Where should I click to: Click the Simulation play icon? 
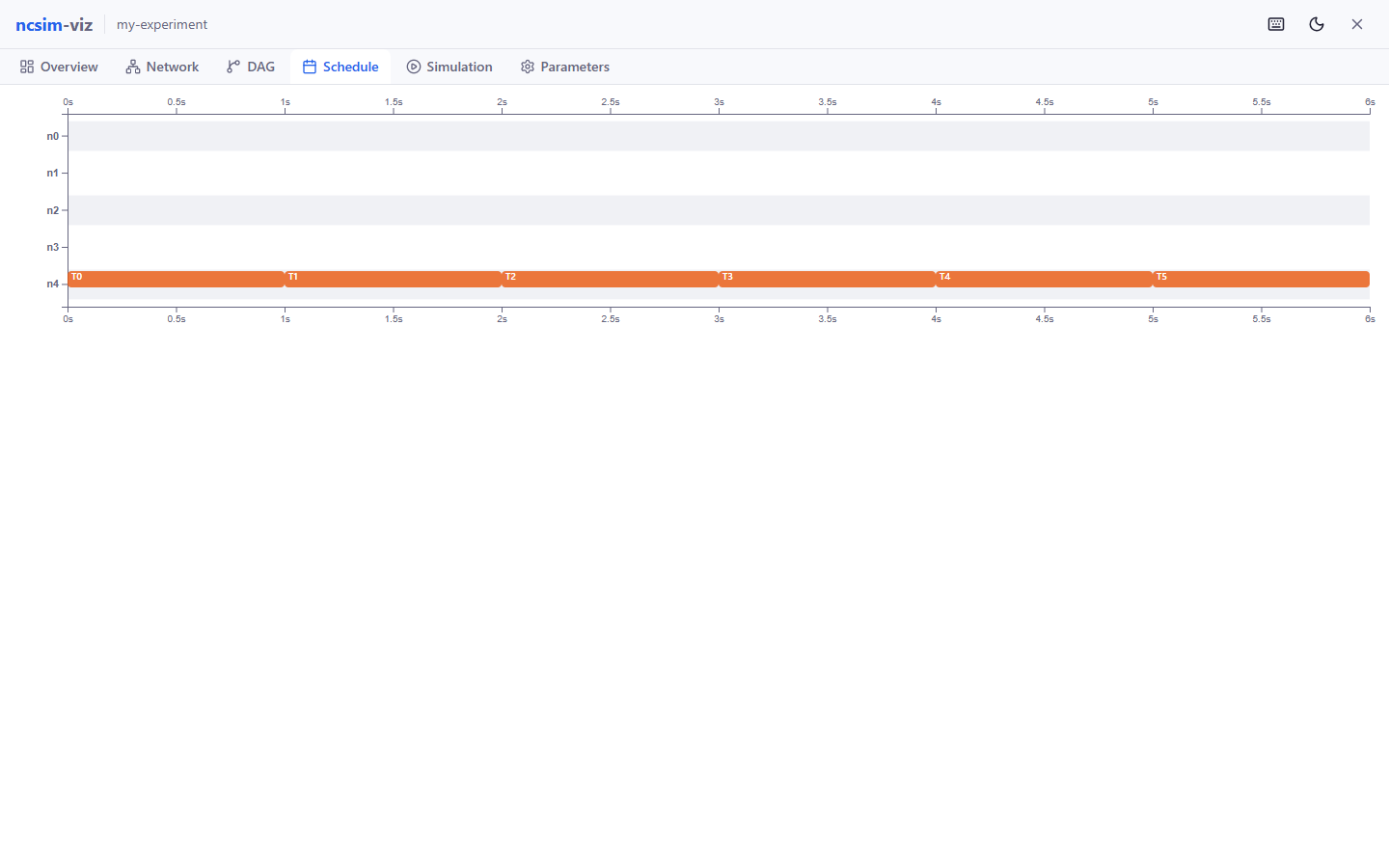[x=414, y=67]
